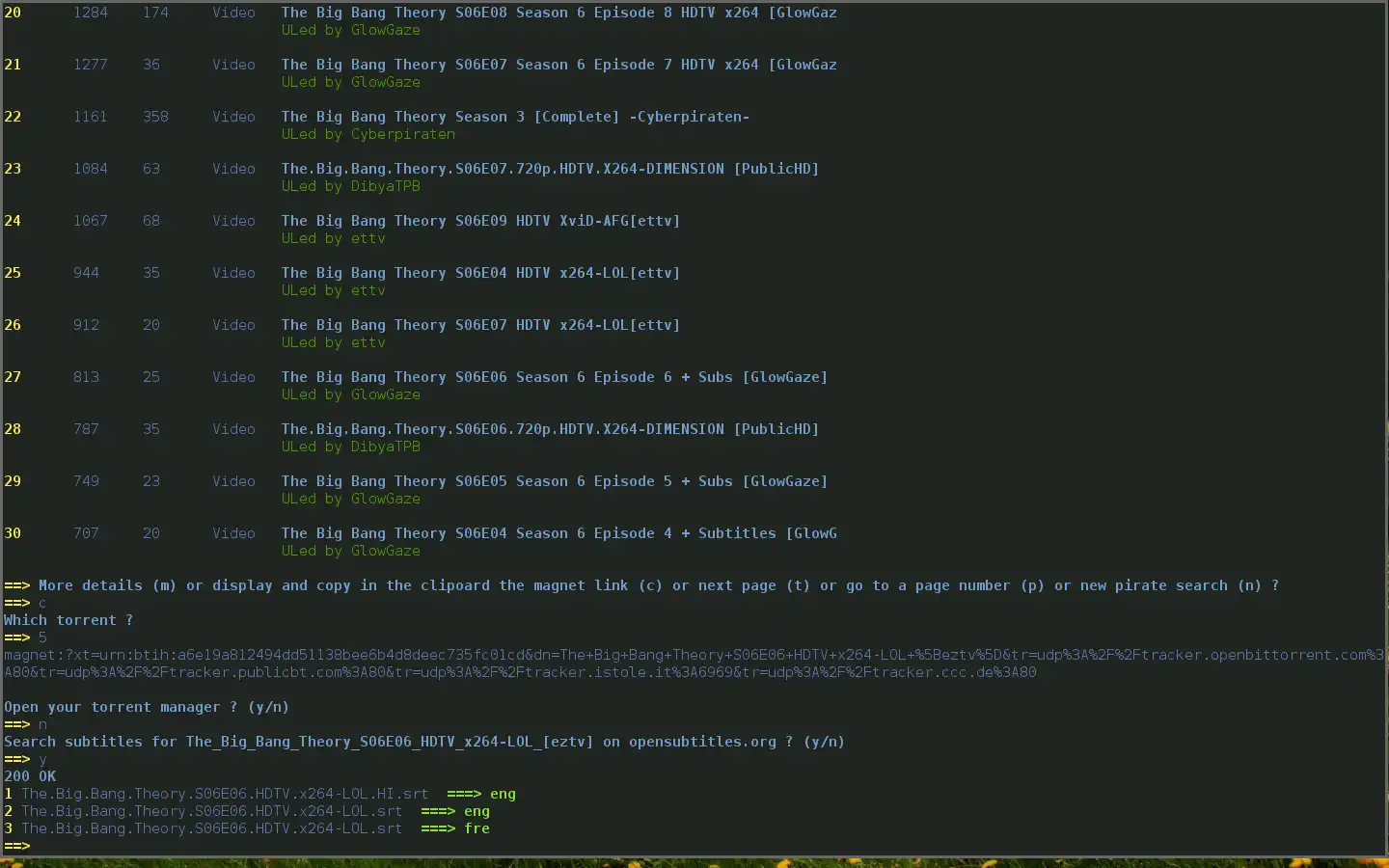The height and width of the screenshot is (868, 1389).
Task: Select leecher count 358 in row 22
Action: point(155,117)
